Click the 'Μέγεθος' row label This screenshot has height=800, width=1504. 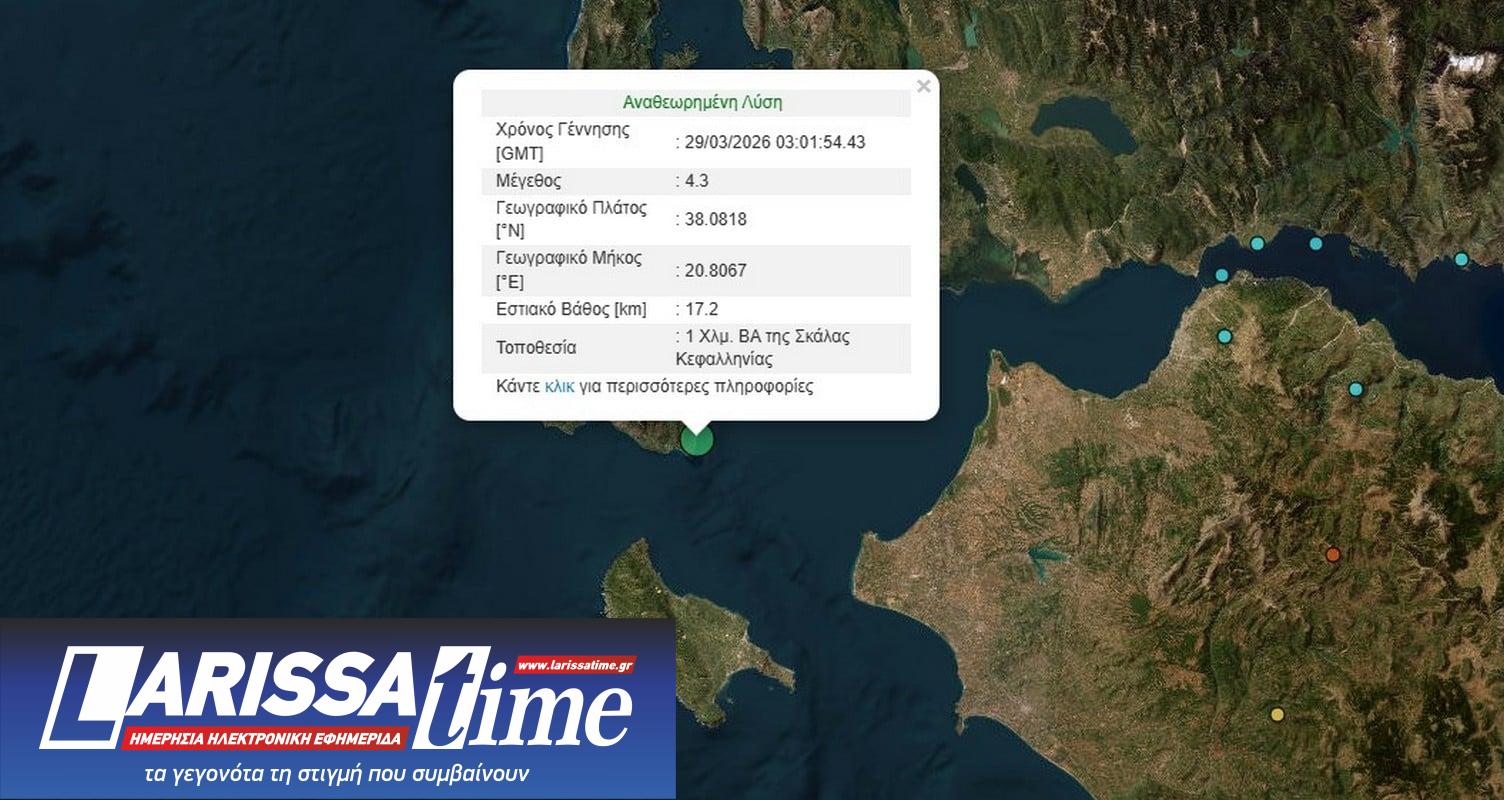pos(528,181)
